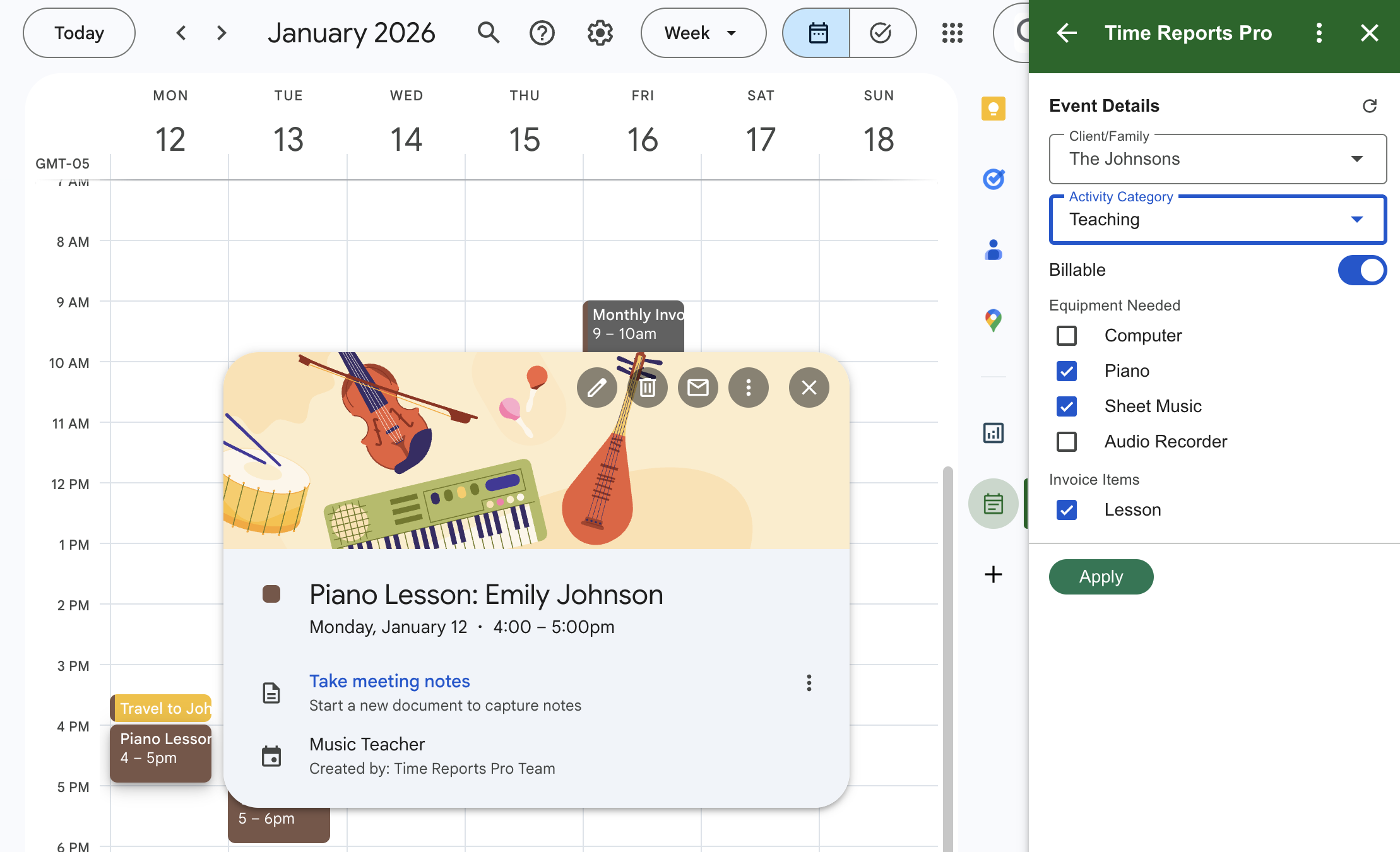Open the Time Reports Pro three-dot menu
The width and height of the screenshot is (1400, 852).
pyautogui.click(x=1319, y=33)
